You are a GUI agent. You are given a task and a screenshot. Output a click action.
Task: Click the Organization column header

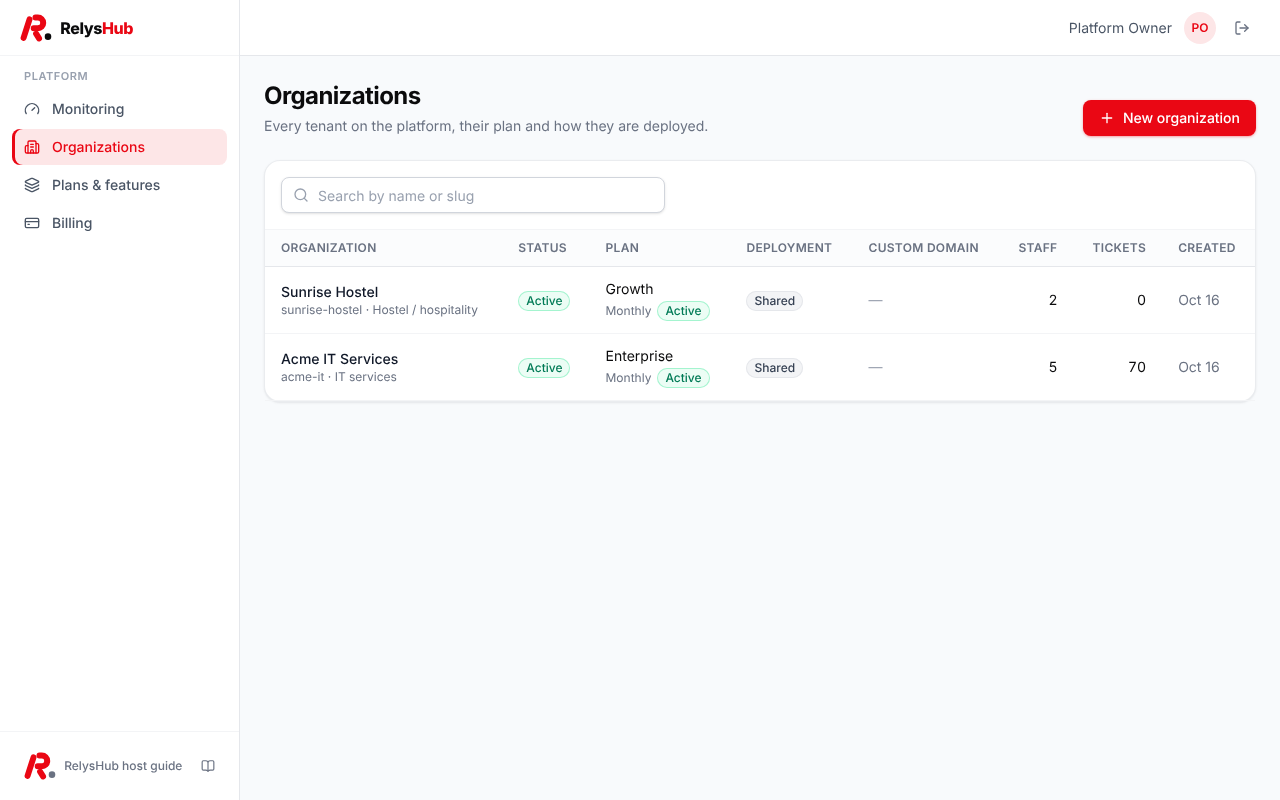pyautogui.click(x=329, y=248)
